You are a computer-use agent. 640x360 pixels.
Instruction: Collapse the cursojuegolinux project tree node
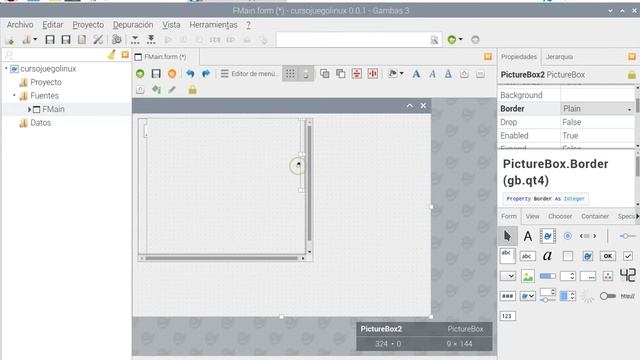[x=7, y=68]
